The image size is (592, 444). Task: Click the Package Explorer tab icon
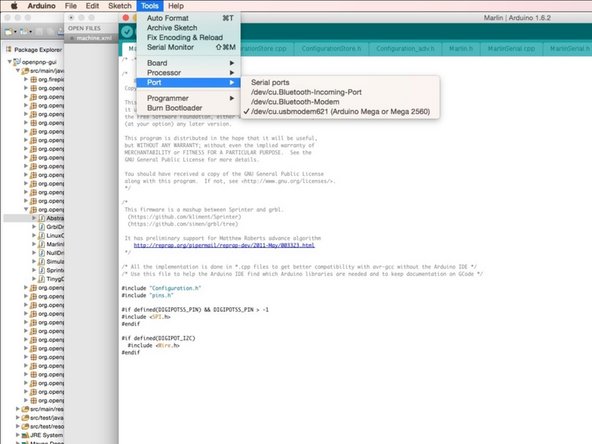(x=9, y=49)
